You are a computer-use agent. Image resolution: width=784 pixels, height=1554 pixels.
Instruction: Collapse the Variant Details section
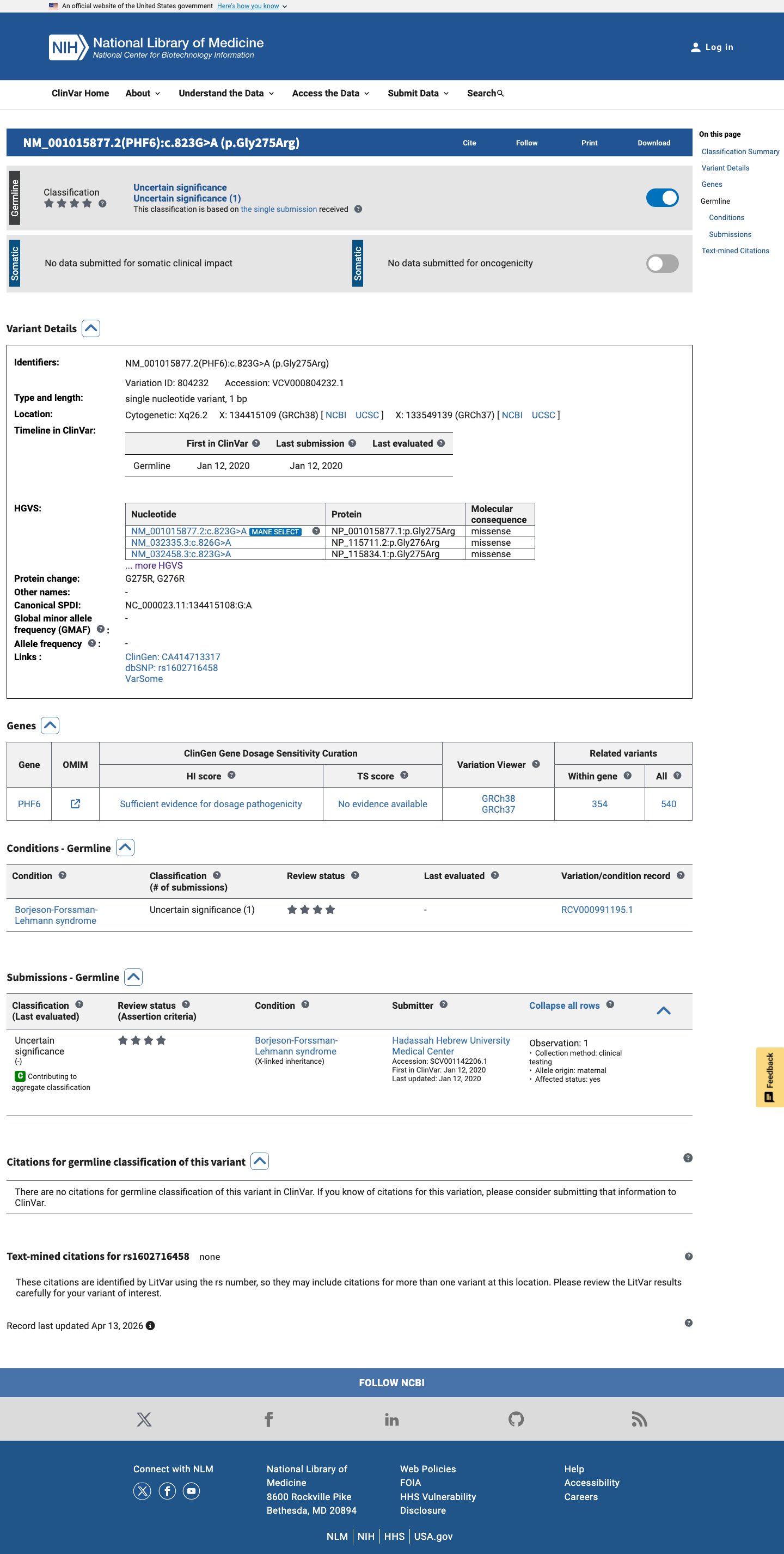tap(91, 329)
